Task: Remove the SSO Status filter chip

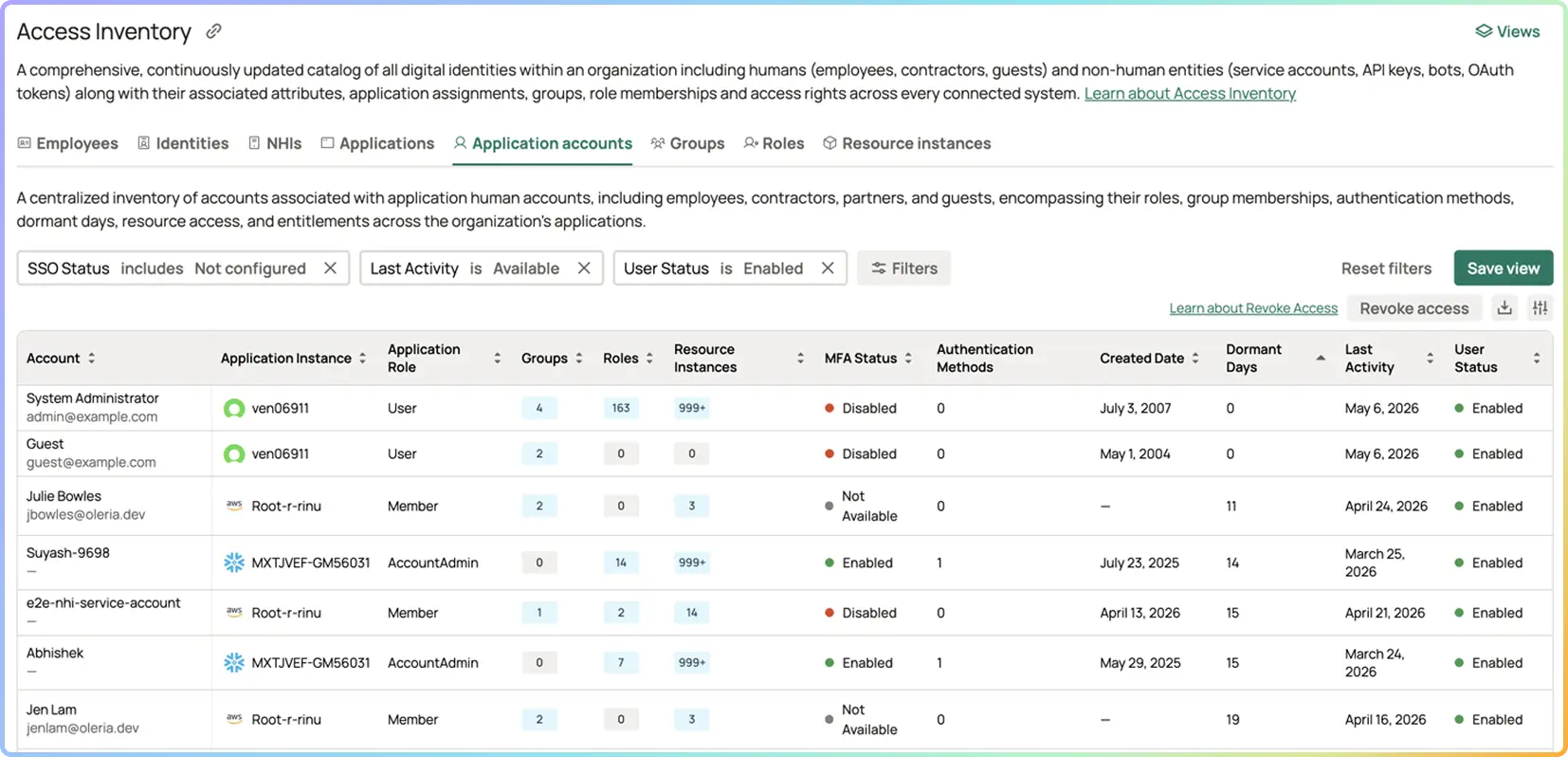Action: pyautogui.click(x=330, y=268)
